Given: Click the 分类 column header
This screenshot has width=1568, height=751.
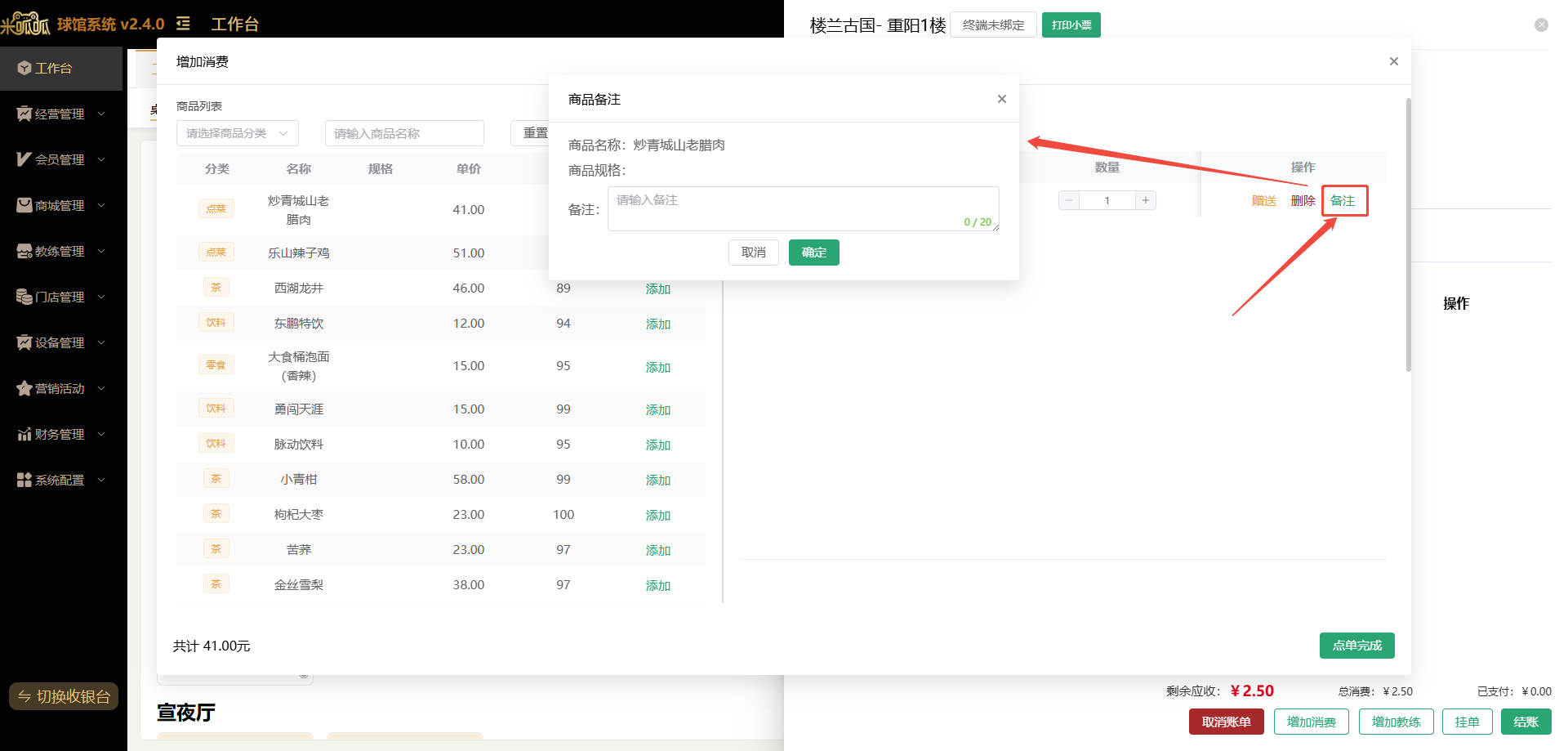Looking at the screenshot, I should [x=216, y=168].
